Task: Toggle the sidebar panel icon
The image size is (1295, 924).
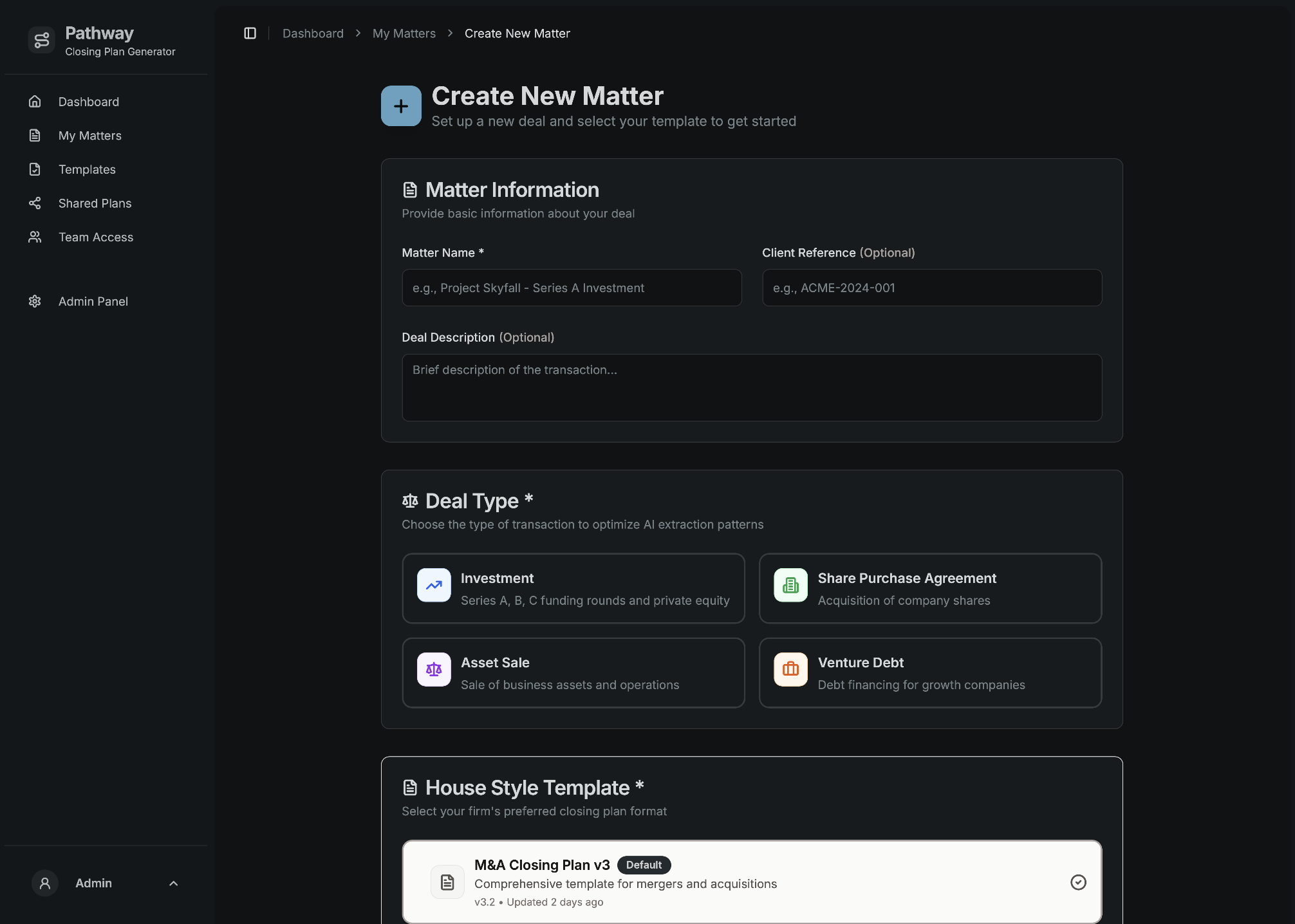Action: (x=250, y=33)
